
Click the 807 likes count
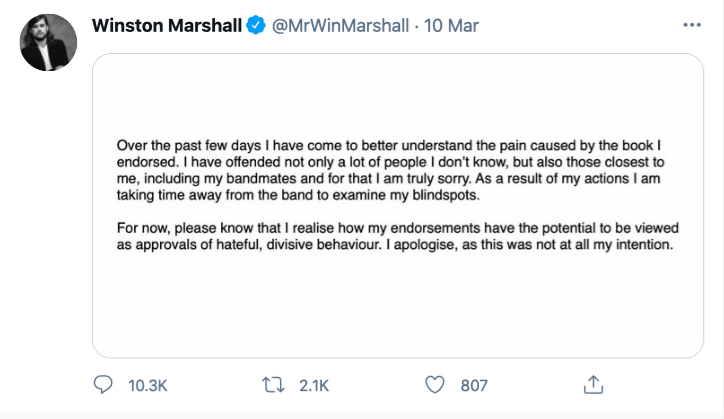[474, 385]
